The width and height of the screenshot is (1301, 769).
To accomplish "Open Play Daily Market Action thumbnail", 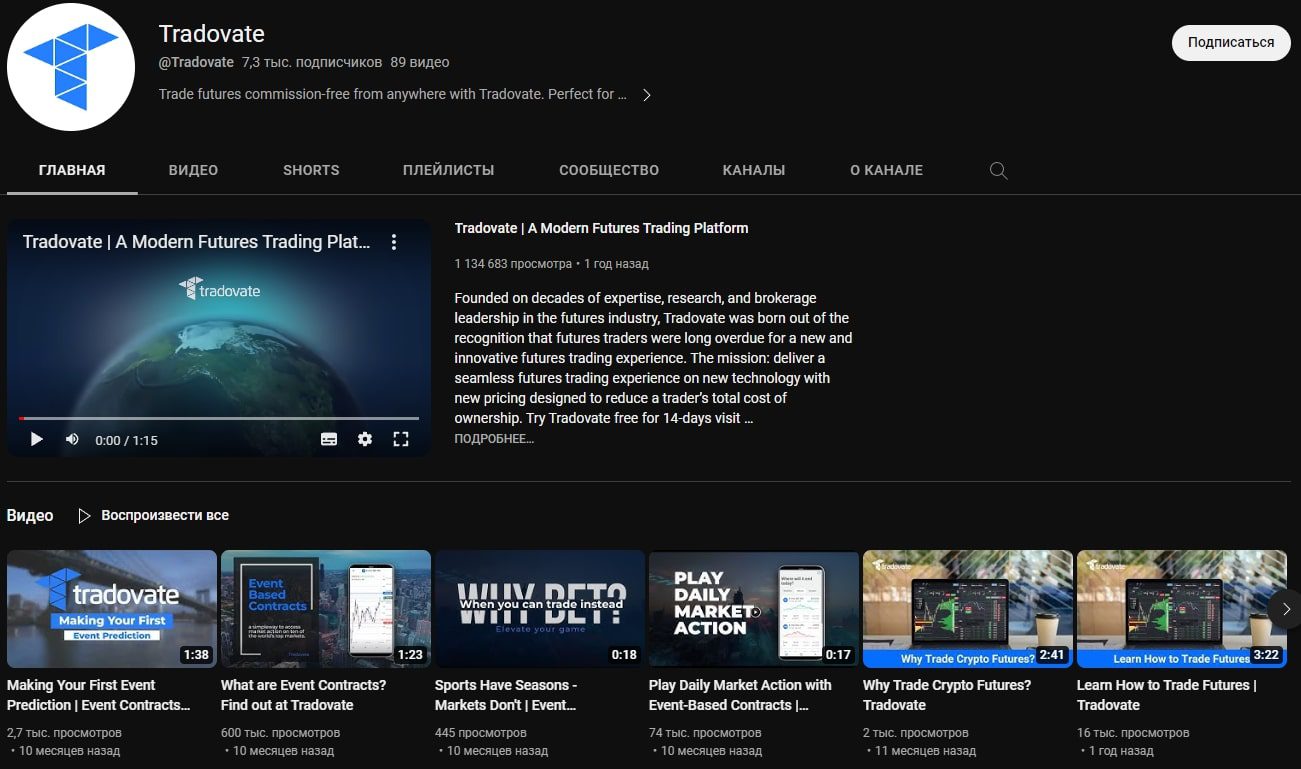I will [x=754, y=609].
